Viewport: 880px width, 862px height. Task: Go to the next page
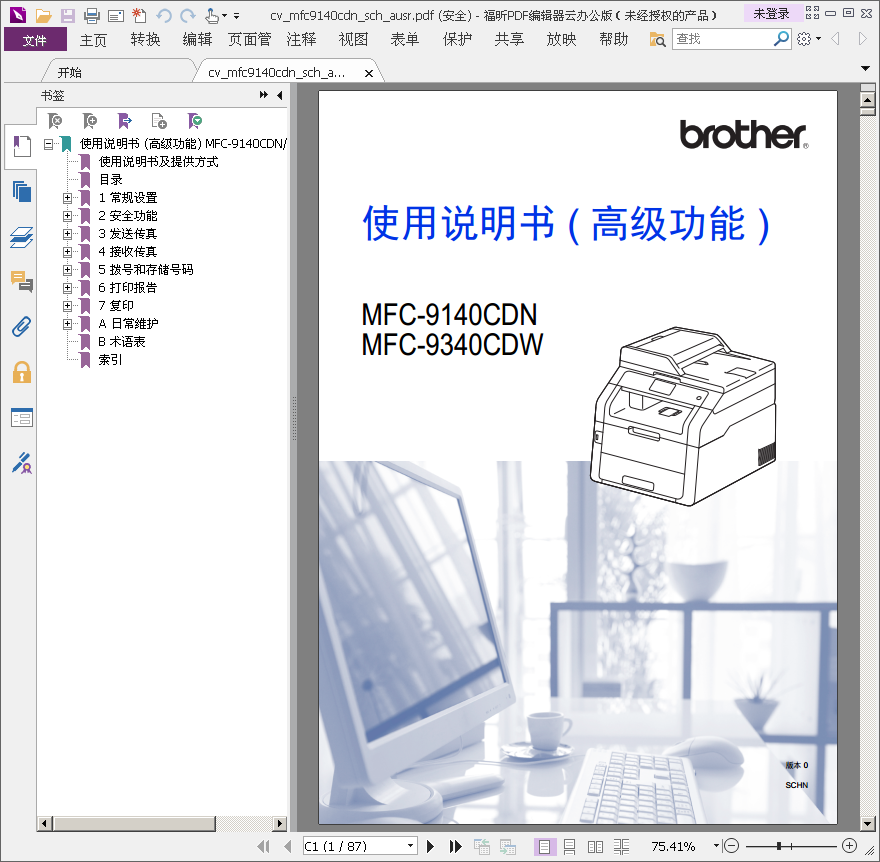[430, 846]
